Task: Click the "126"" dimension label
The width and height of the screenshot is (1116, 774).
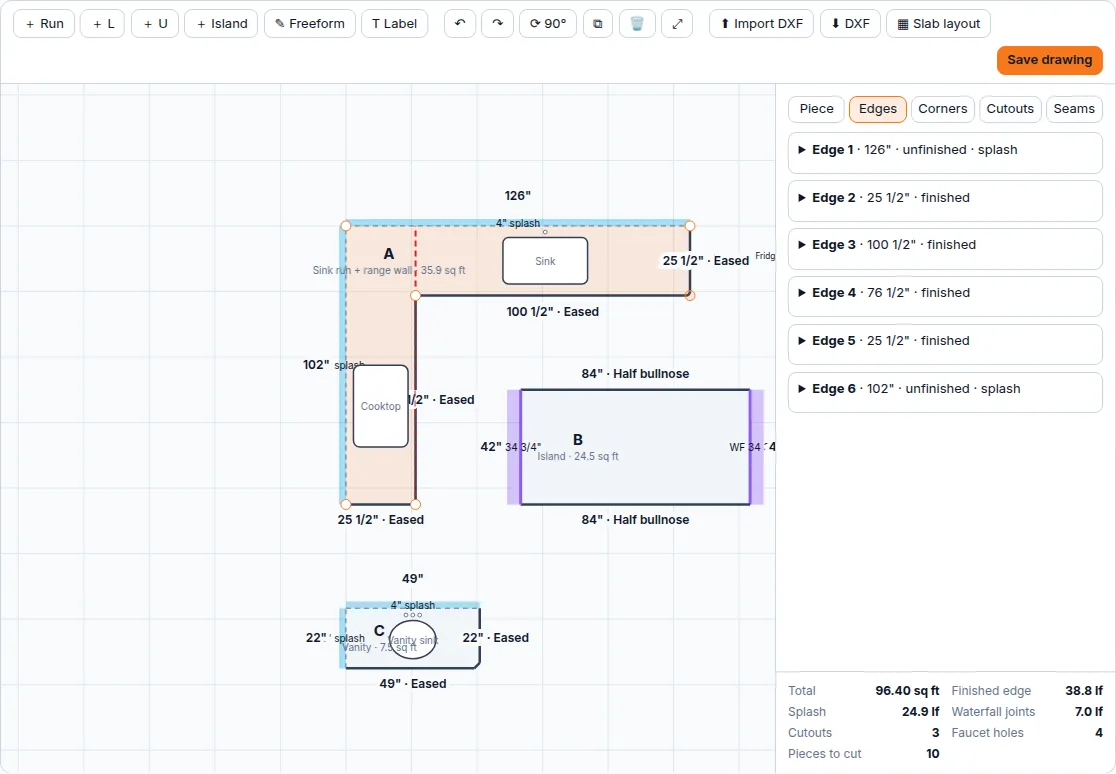Action: click(517, 196)
